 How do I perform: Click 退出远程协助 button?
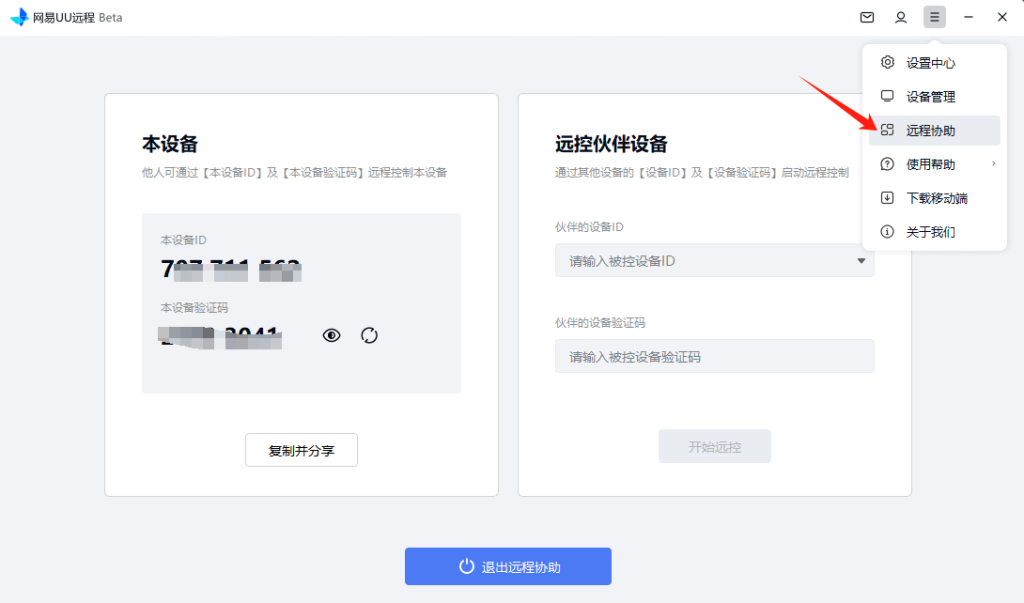tap(508, 566)
